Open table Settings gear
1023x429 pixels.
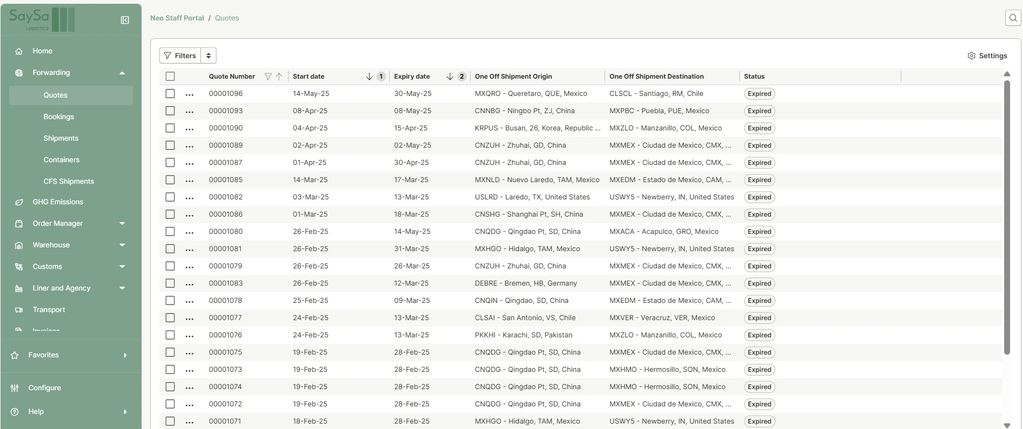[x=987, y=56]
